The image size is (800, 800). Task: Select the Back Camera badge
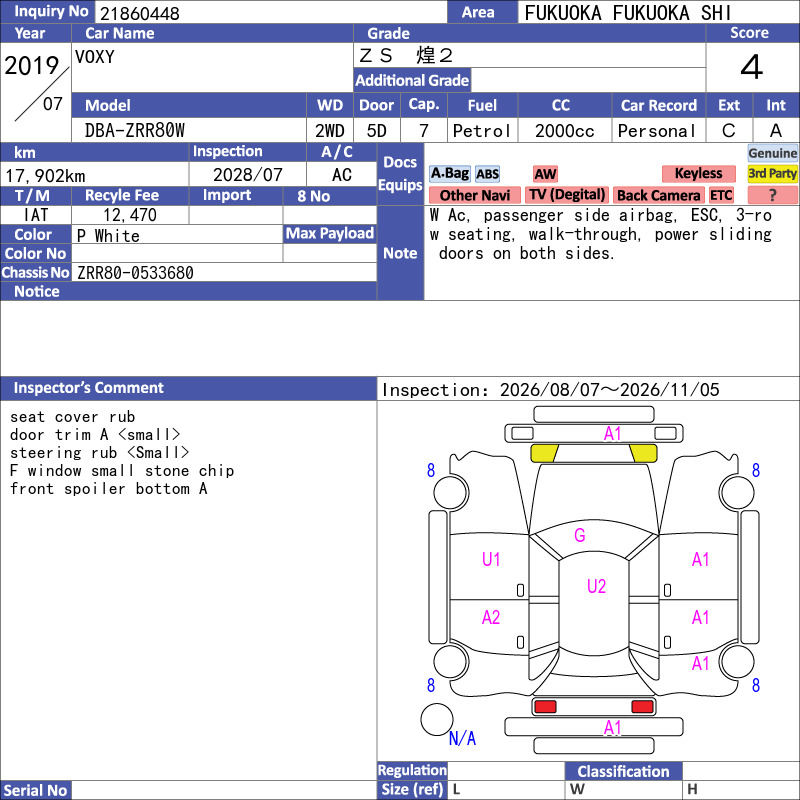[659, 195]
